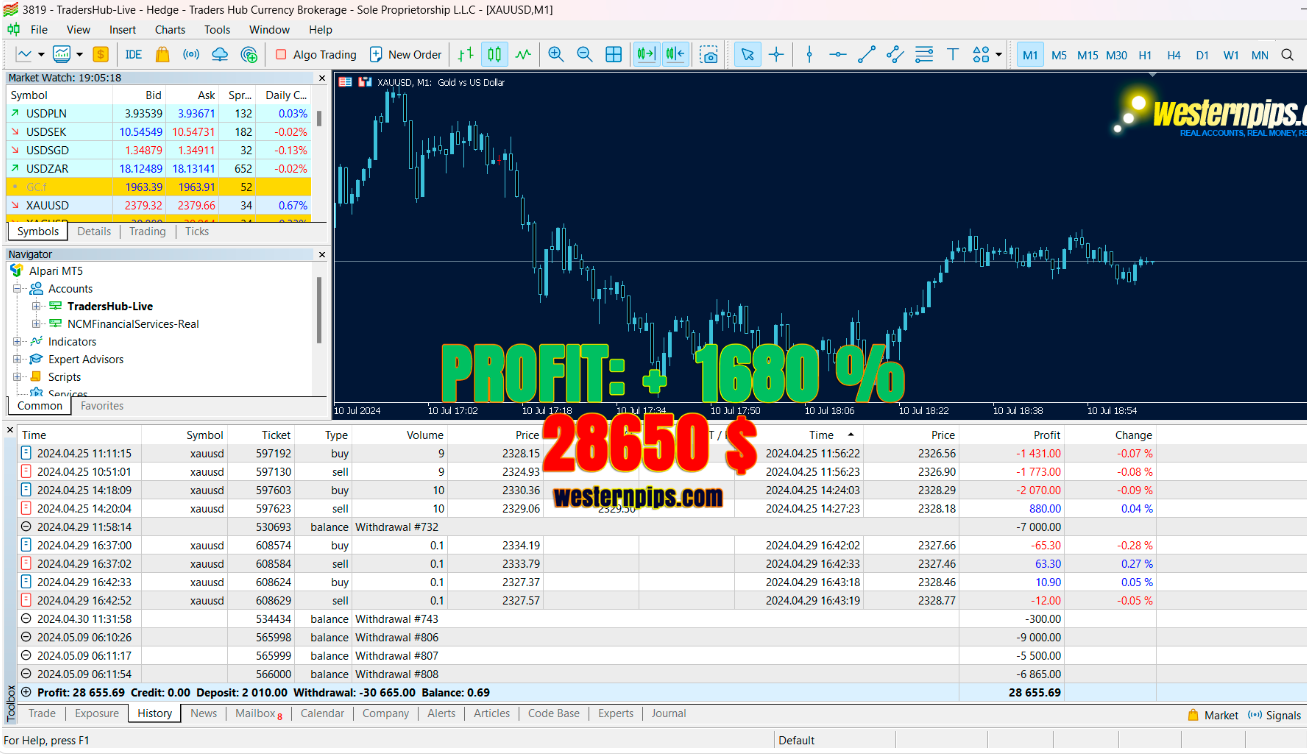1307x756 pixels.
Task: Close the Toolbox panel
Action: tap(10, 432)
